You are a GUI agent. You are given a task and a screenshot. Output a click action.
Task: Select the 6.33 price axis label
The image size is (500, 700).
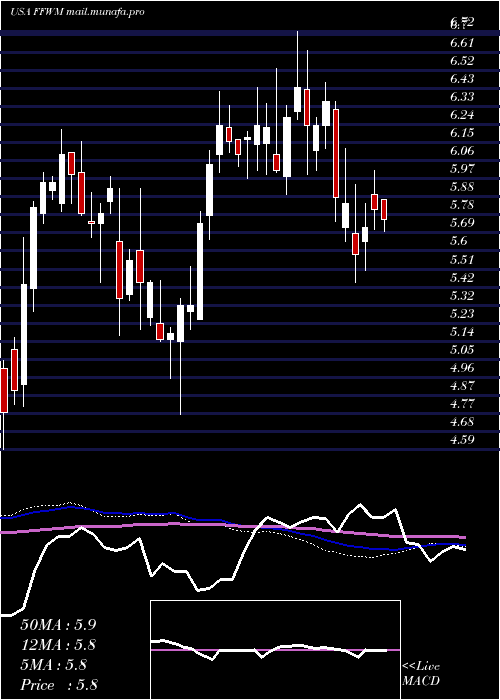[462, 96]
